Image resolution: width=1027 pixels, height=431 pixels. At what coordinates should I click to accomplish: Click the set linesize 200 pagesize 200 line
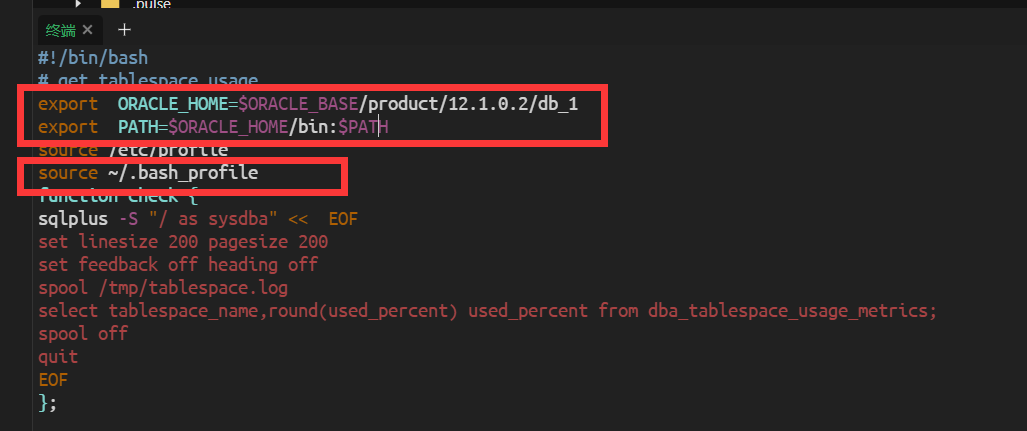coord(183,242)
